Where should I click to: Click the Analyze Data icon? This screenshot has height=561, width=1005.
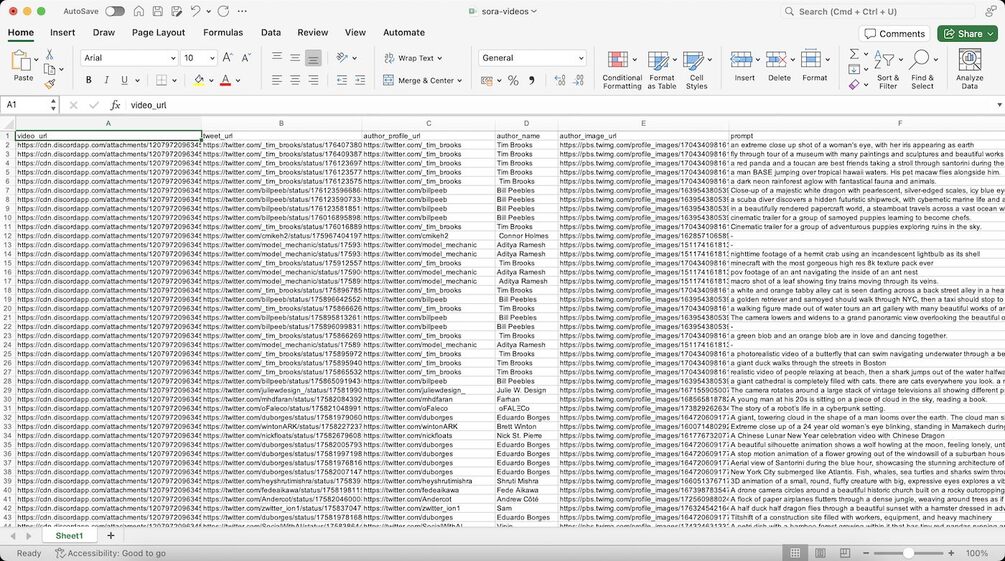[969, 60]
